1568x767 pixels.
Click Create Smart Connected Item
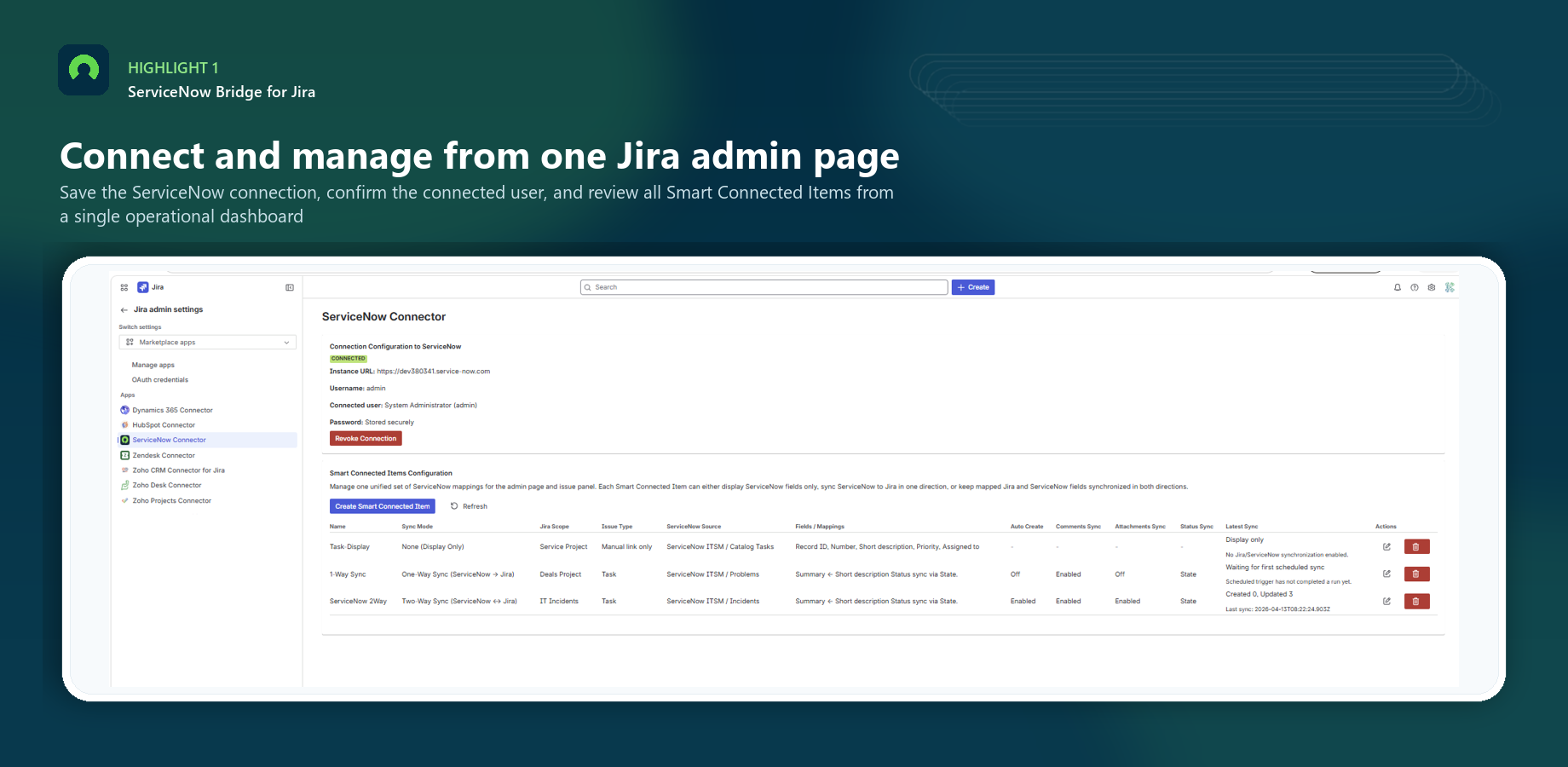pyautogui.click(x=382, y=506)
